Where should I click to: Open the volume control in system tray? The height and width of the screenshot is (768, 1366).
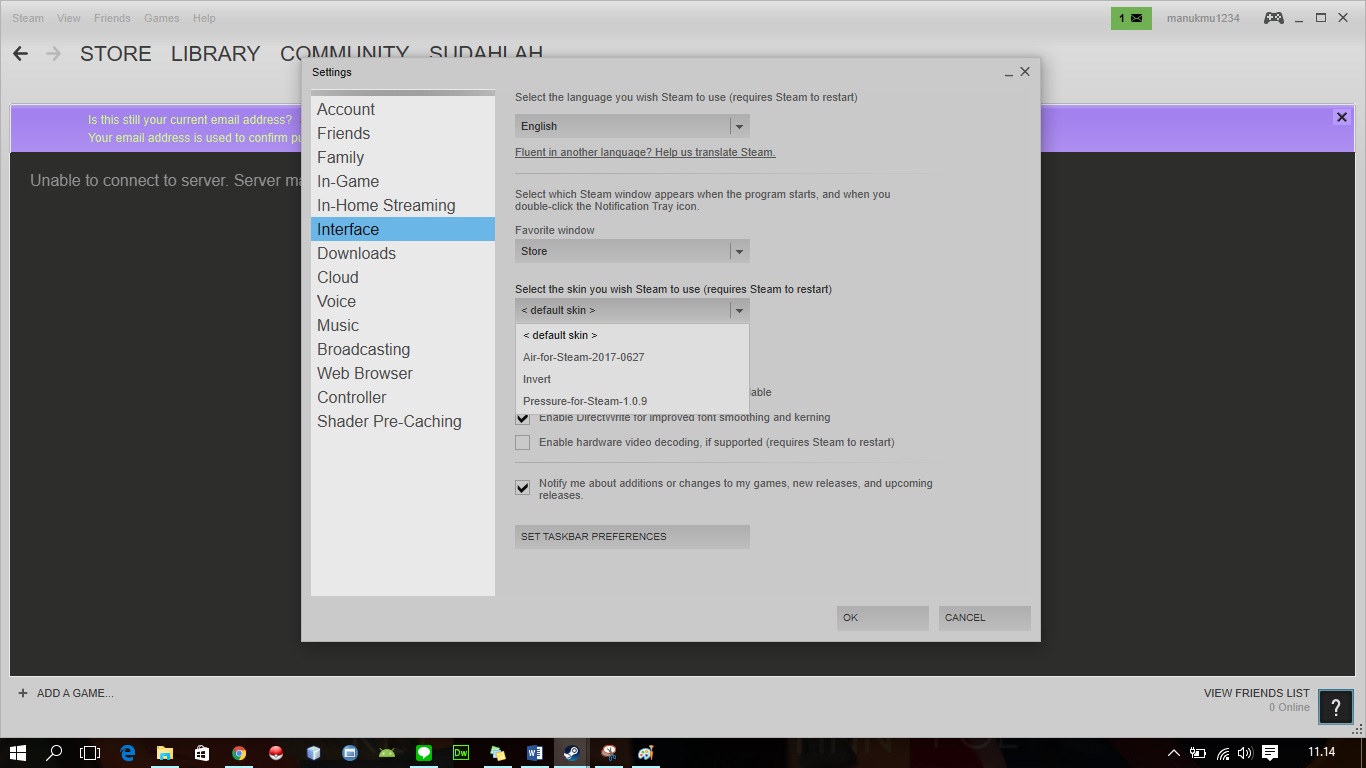pos(1245,753)
